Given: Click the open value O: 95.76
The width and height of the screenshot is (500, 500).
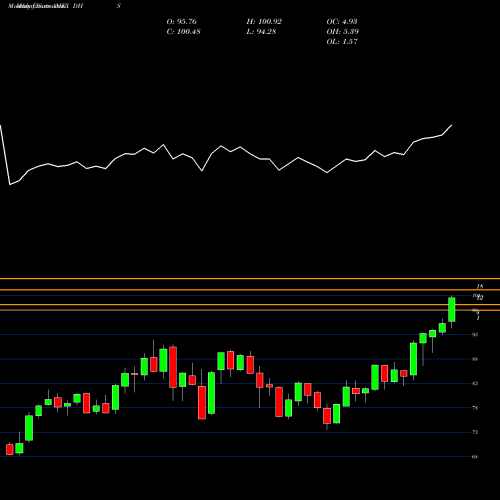Looking at the screenshot, I should [x=181, y=22].
